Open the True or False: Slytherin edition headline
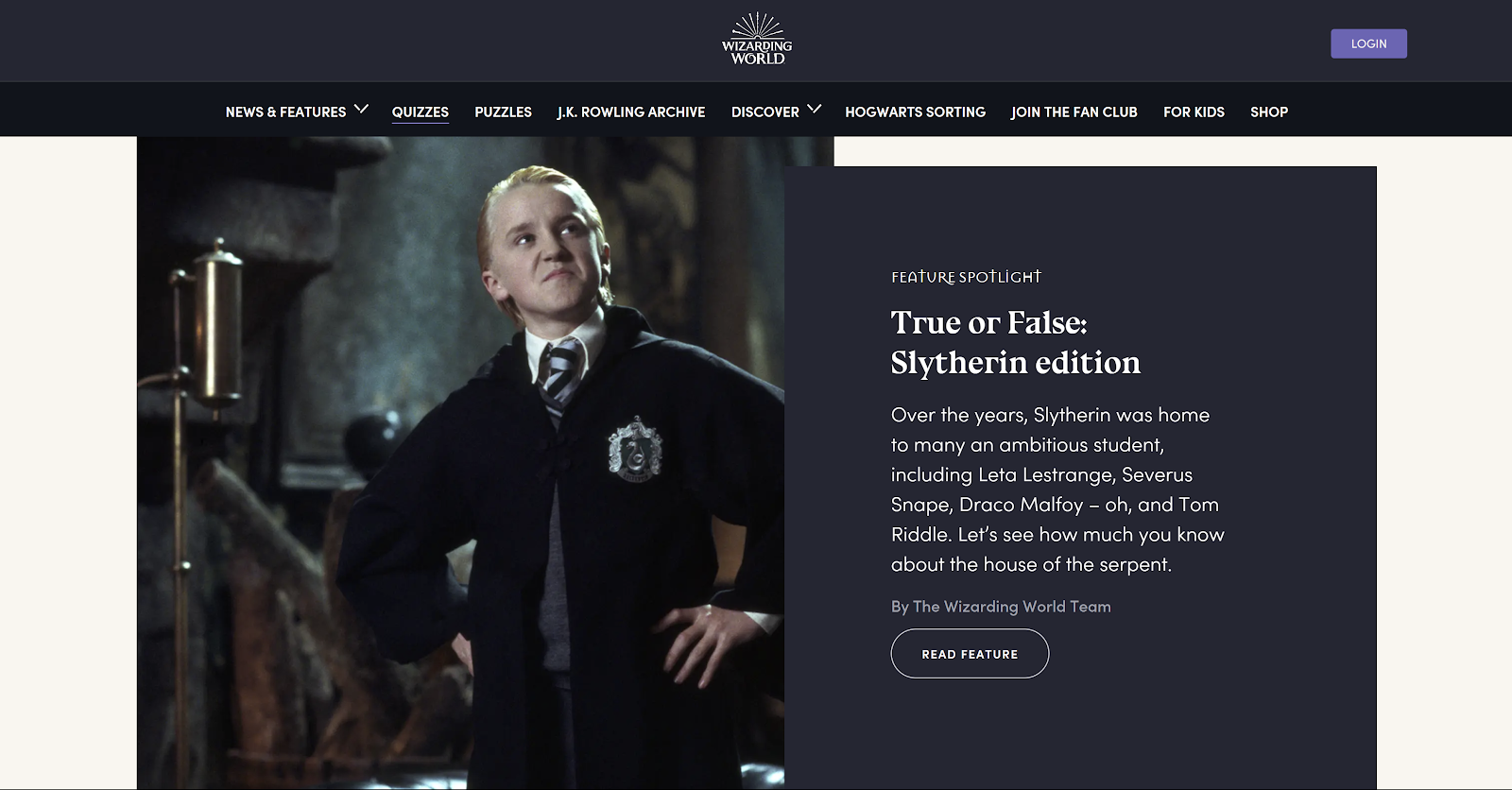Screen dimensions: 1512x790 click(x=1016, y=342)
